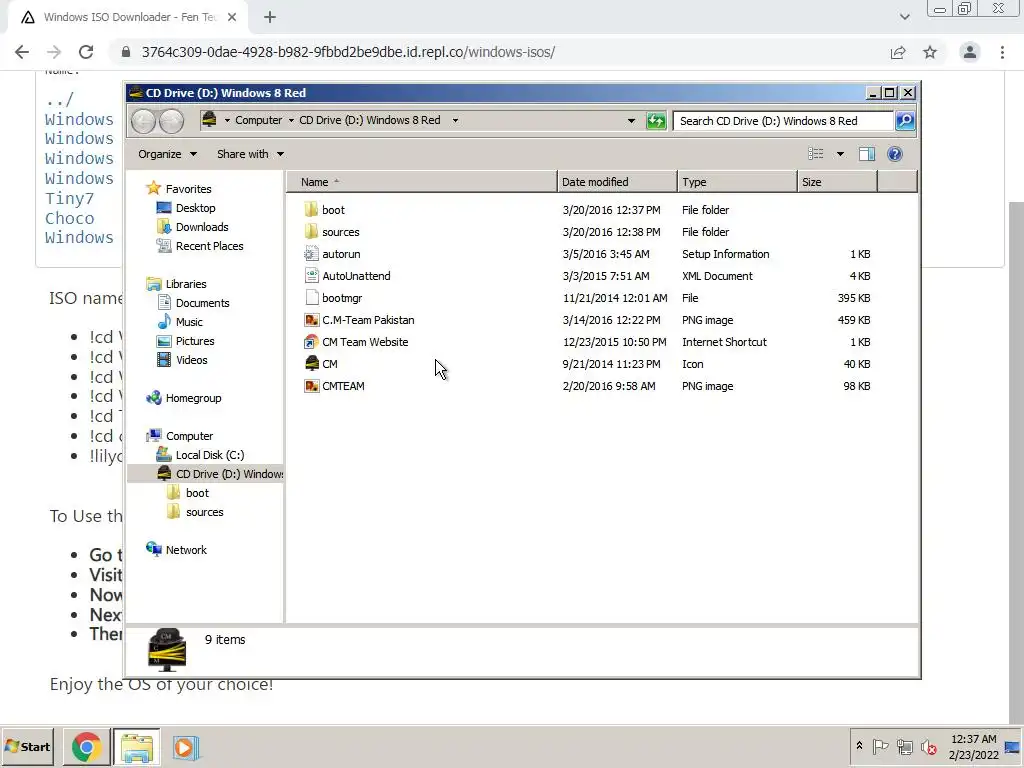Open Chrome profile avatar icon
1024x768 pixels.
click(x=970, y=52)
